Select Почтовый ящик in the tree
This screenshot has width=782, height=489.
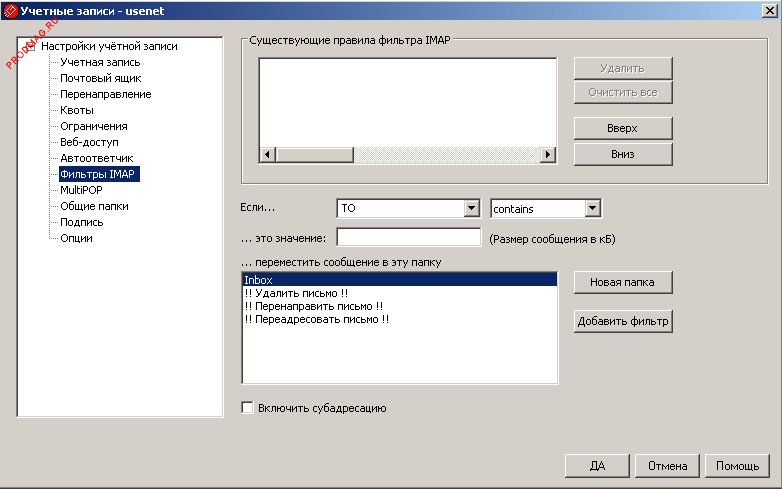(x=100, y=78)
